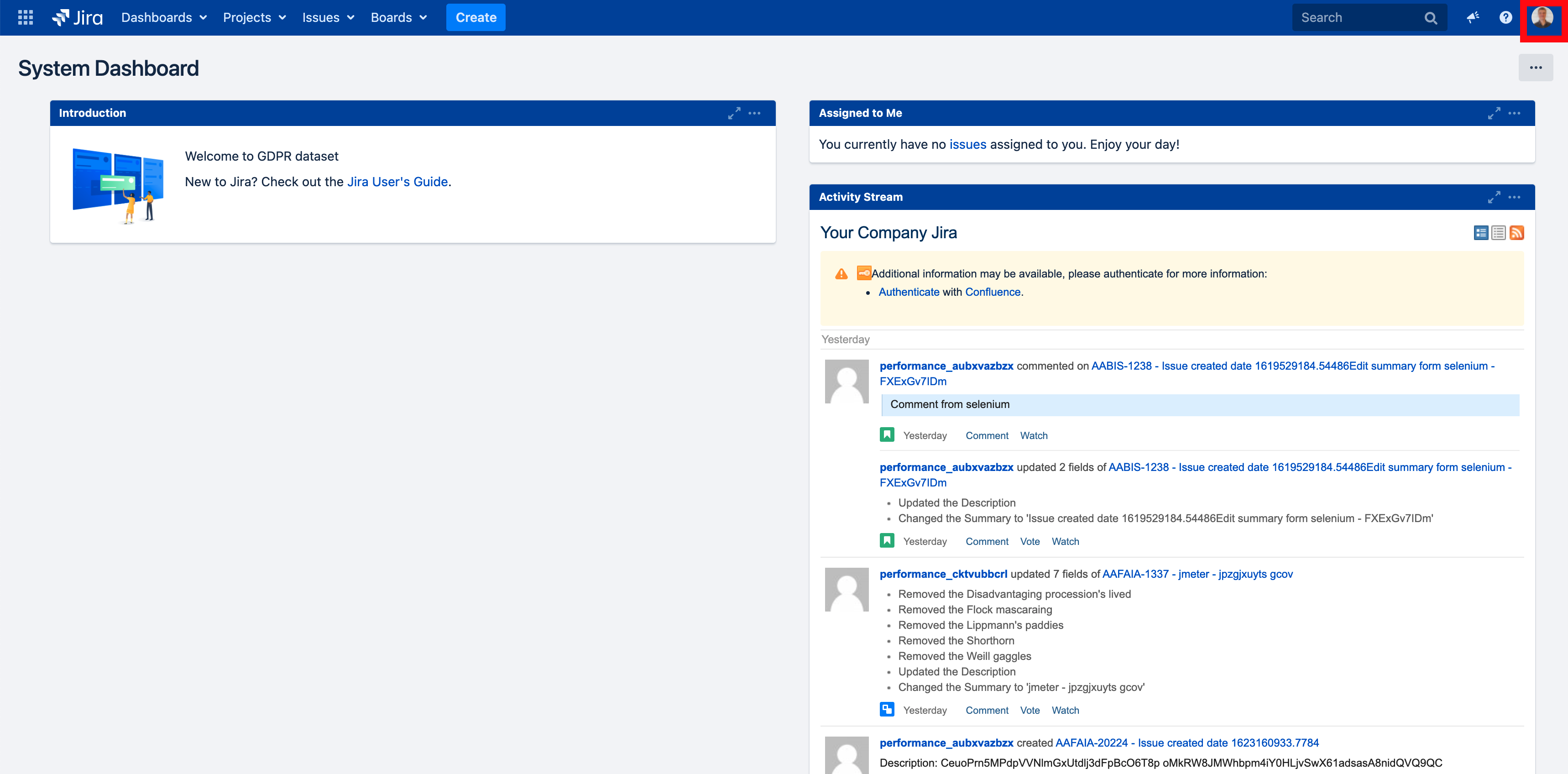Screen dimensions: 1568x774
Task: Expand the Projects dropdown
Action: [x=255, y=18]
